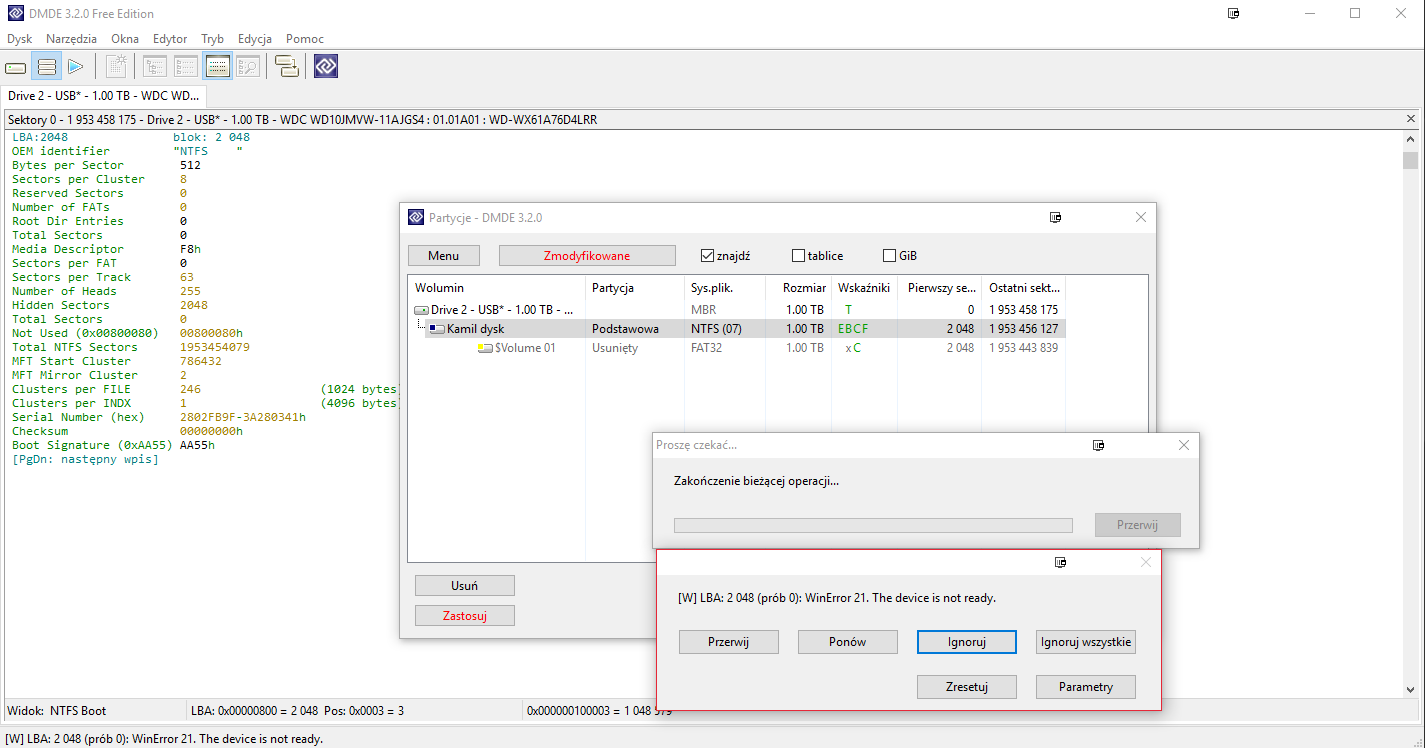The width and height of the screenshot is (1425, 748).
Task: Open the Dysk menu
Action: coord(20,39)
